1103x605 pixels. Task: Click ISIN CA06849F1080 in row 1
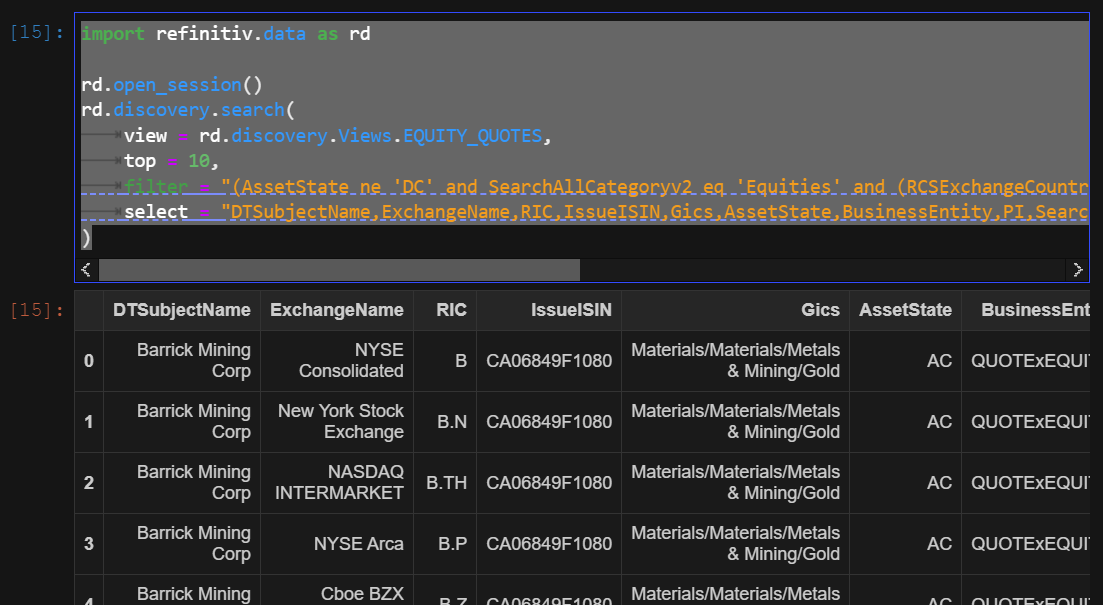pyautogui.click(x=549, y=422)
